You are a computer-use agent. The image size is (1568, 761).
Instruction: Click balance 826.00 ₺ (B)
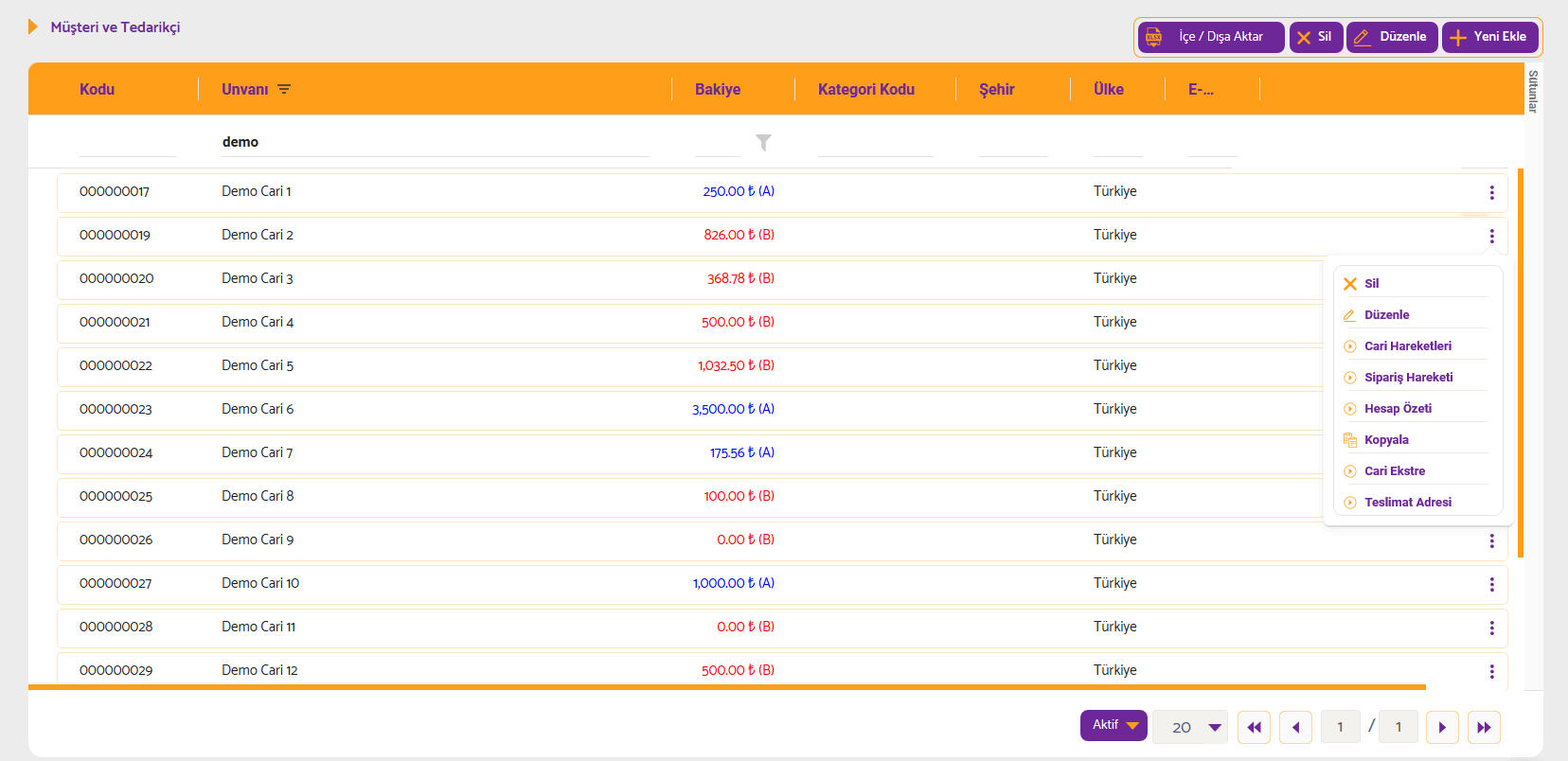point(739,235)
